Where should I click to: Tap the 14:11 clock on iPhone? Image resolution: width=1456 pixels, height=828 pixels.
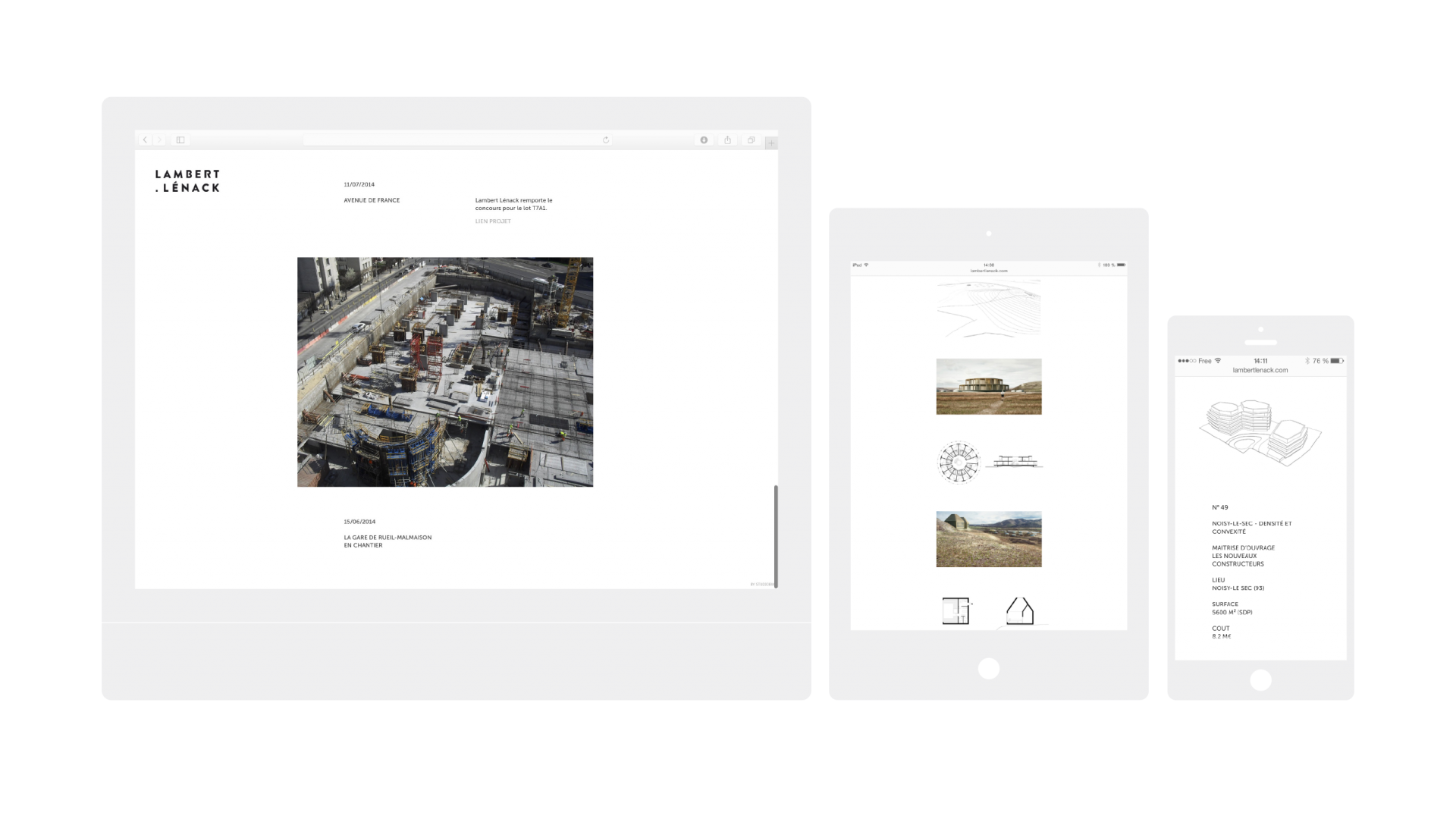tap(1260, 361)
